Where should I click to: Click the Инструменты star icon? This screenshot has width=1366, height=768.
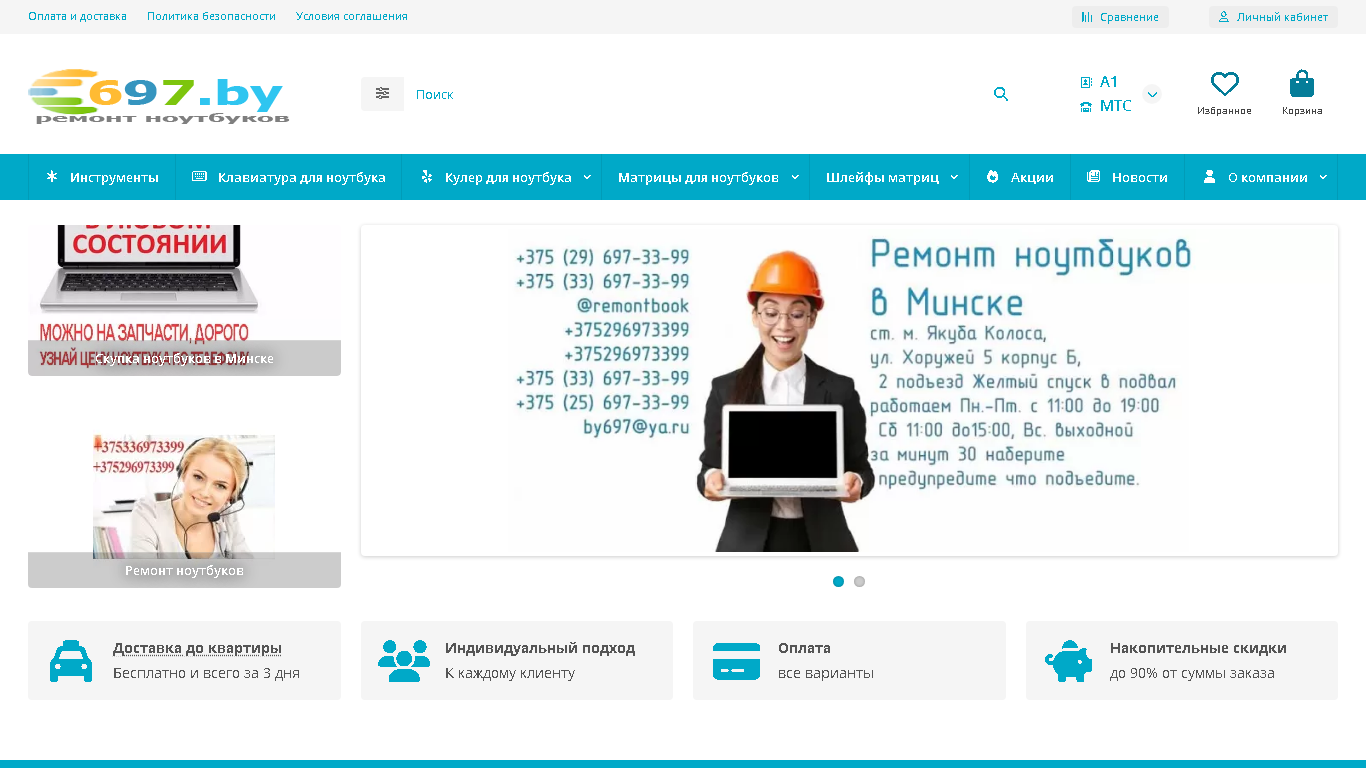tap(52, 177)
